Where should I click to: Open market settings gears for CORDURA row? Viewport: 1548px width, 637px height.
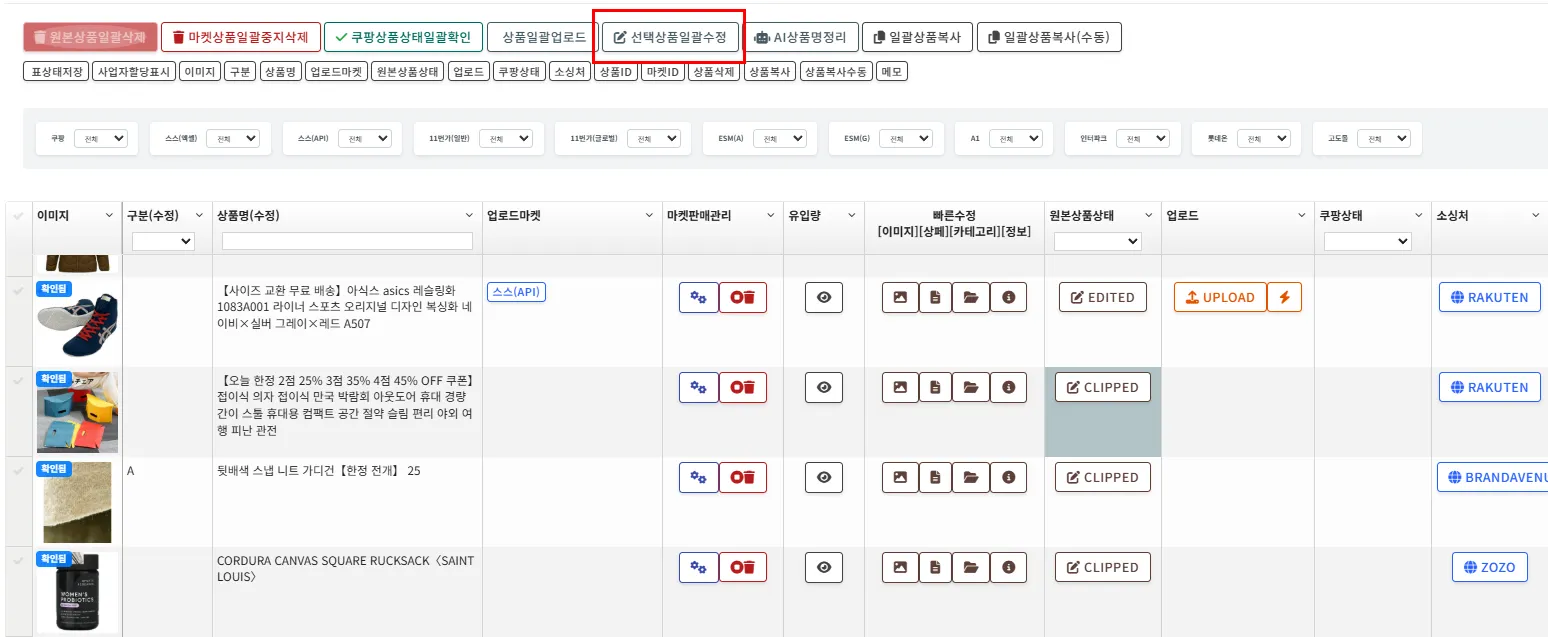699,567
